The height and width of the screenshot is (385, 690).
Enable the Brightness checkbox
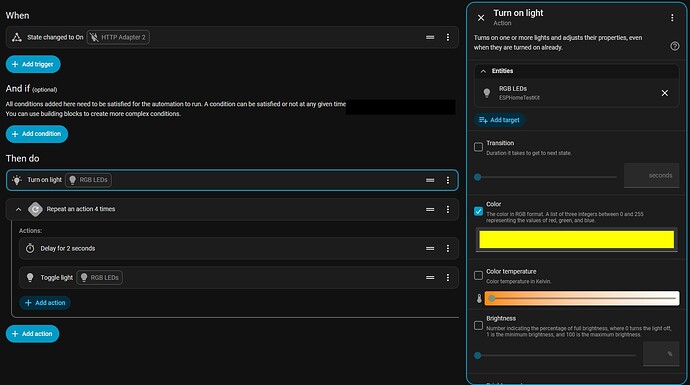(478, 326)
